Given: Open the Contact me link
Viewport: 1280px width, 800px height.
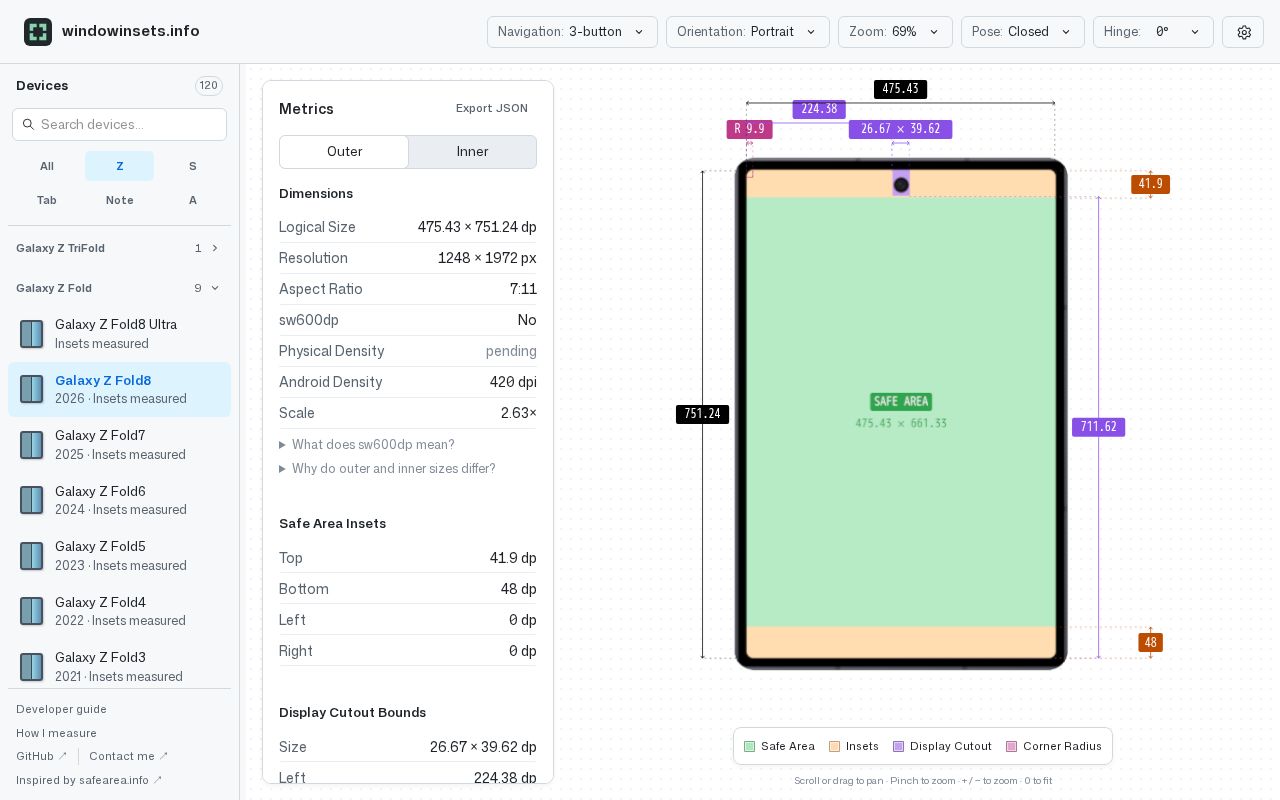Looking at the screenshot, I should click(x=129, y=756).
